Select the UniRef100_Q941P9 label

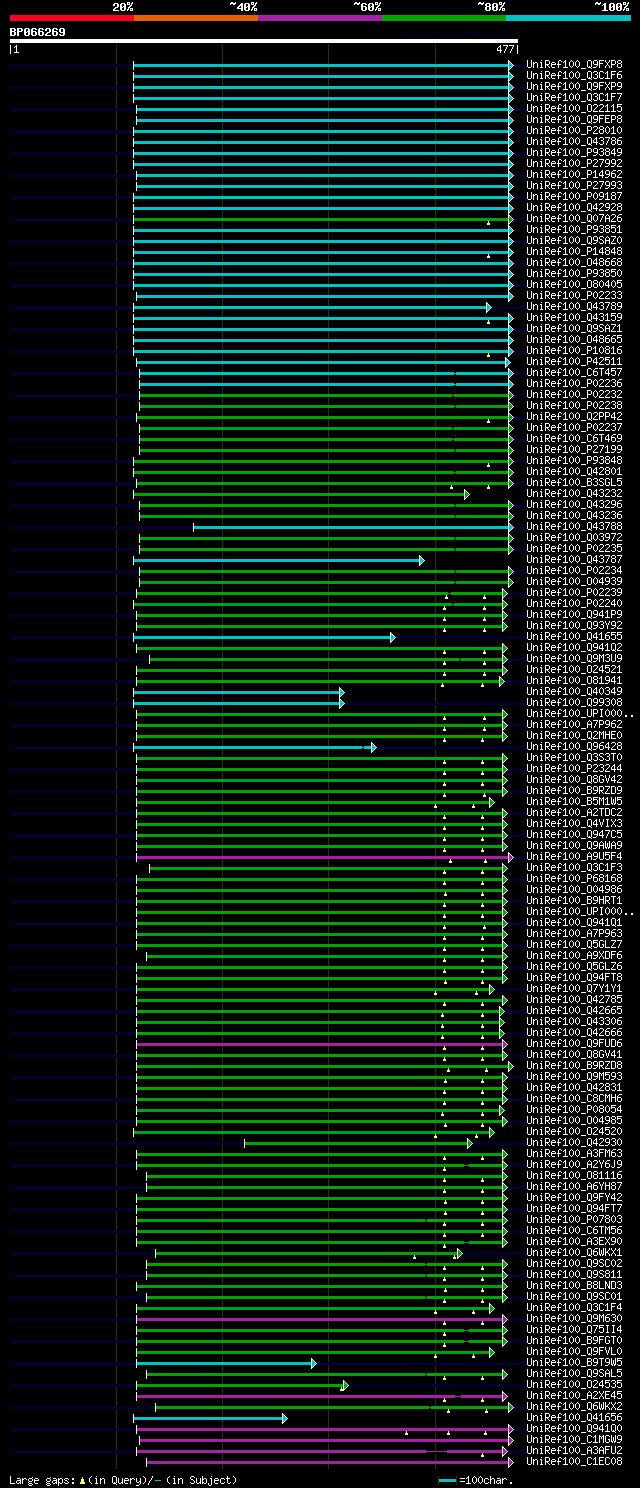(x=574, y=615)
